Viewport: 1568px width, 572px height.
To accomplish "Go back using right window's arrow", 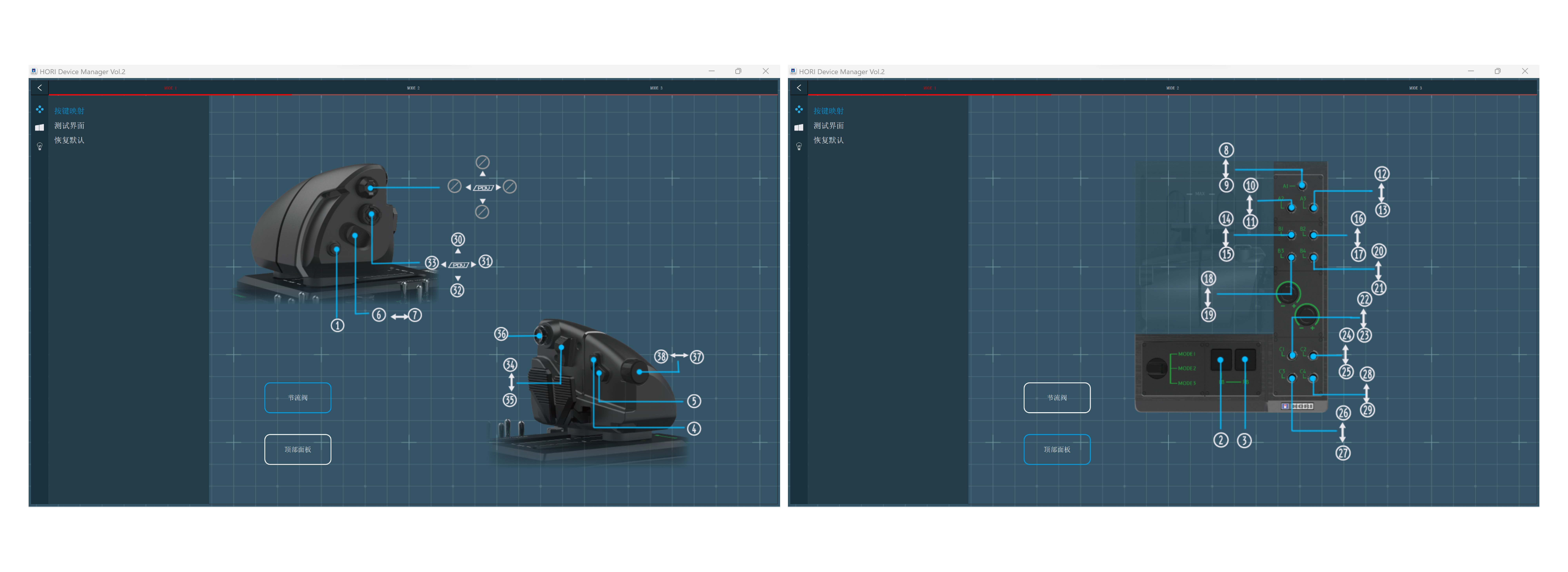I will (x=799, y=88).
